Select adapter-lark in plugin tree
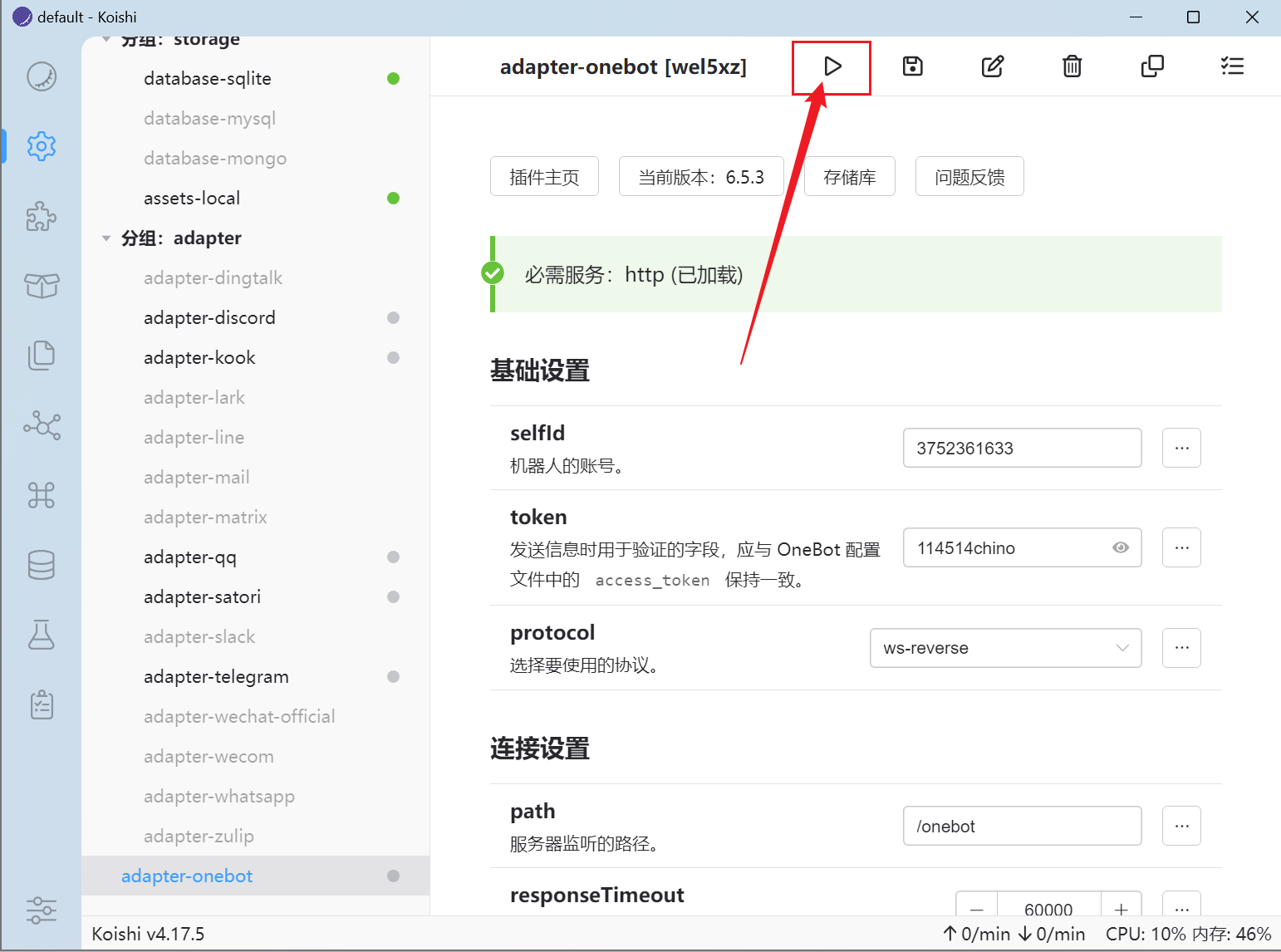 pos(255,398)
